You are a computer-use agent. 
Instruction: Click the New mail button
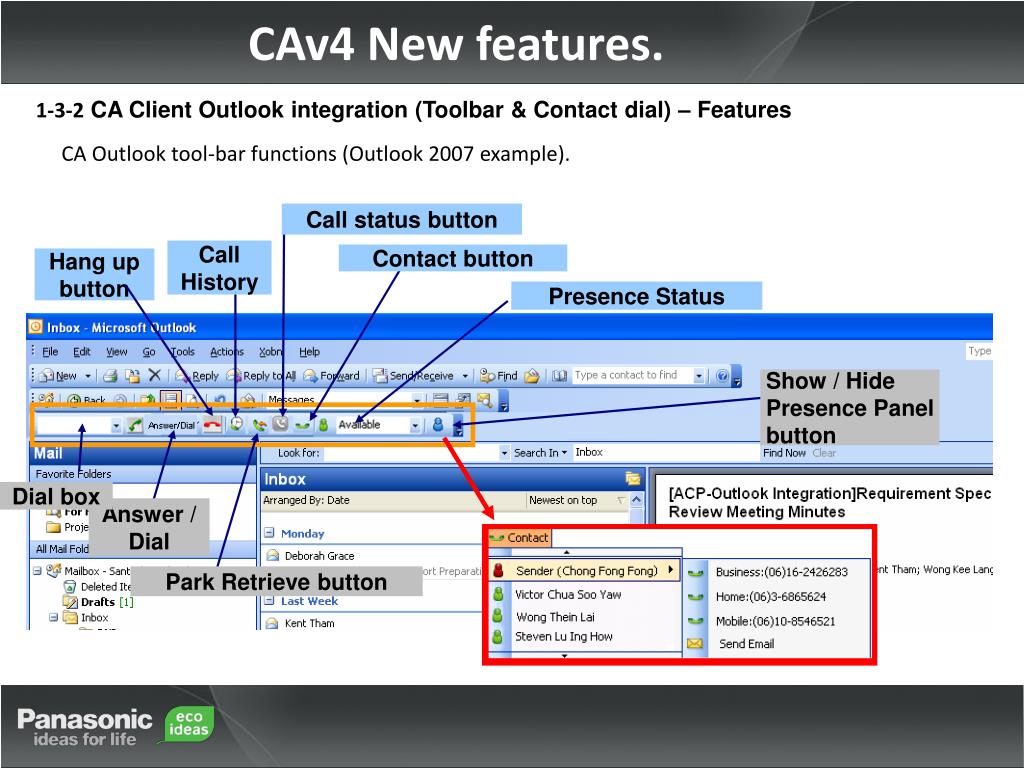coord(59,376)
